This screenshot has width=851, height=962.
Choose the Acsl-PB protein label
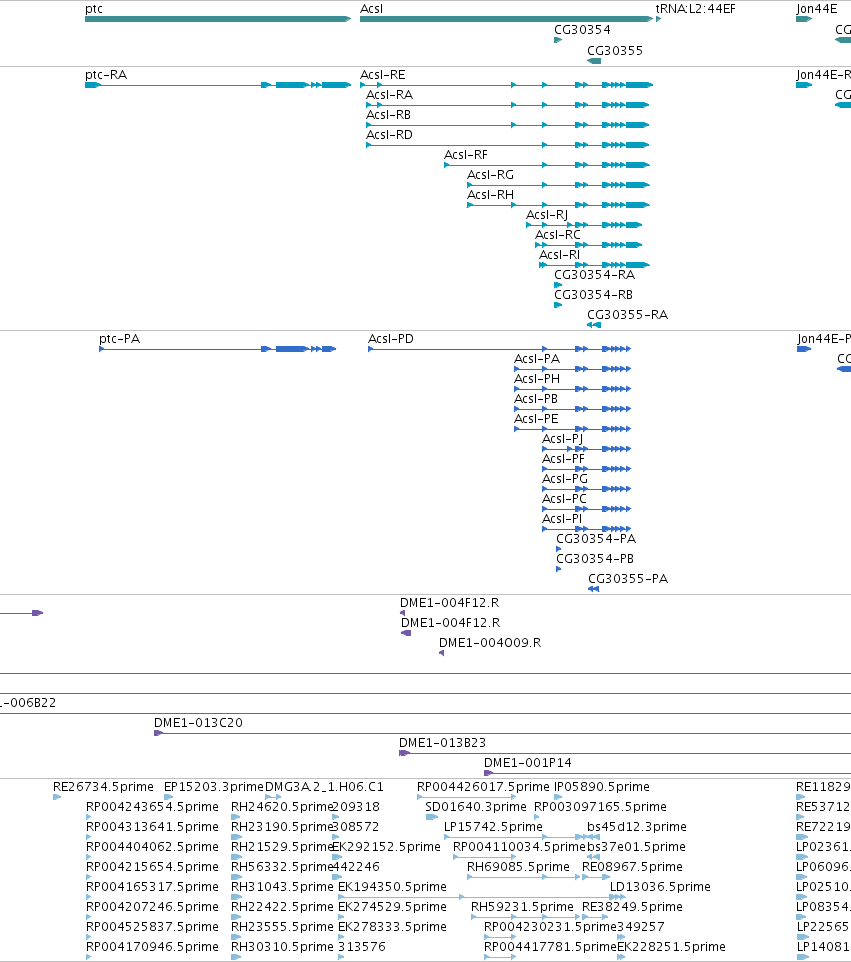pyautogui.click(x=536, y=399)
